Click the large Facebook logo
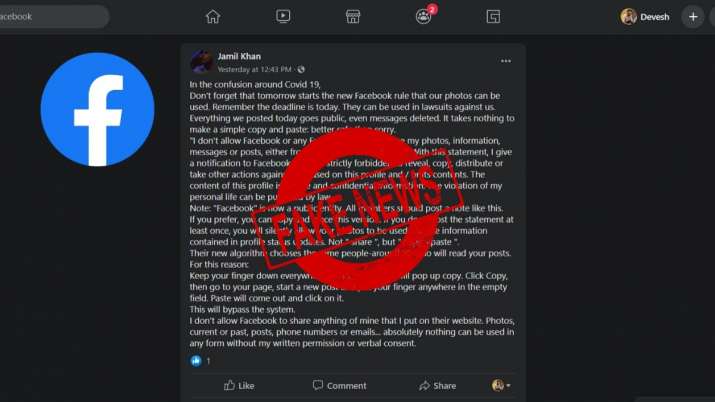The image size is (715, 402). click(98, 109)
